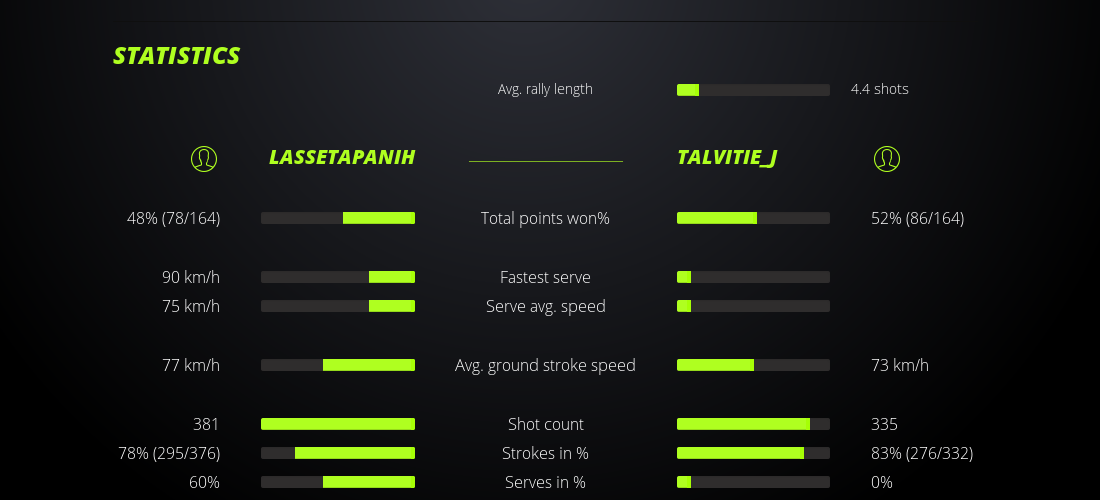The height and width of the screenshot is (500, 1100).
Task: Click TALVITIE_J's total points won bar
Action: pyautogui.click(x=753, y=218)
